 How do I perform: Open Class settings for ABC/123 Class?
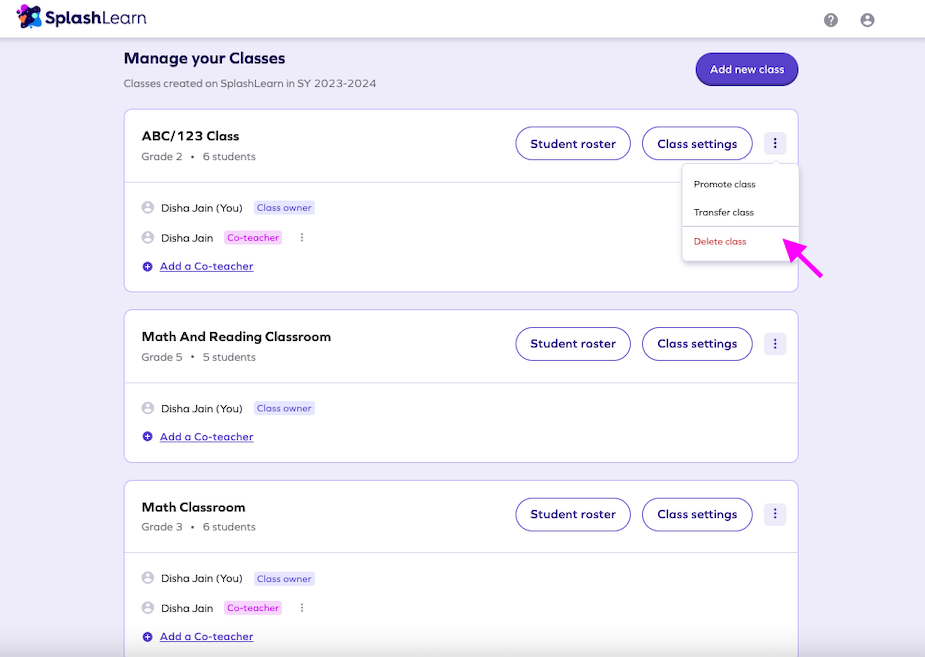click(x=697, y=143)
